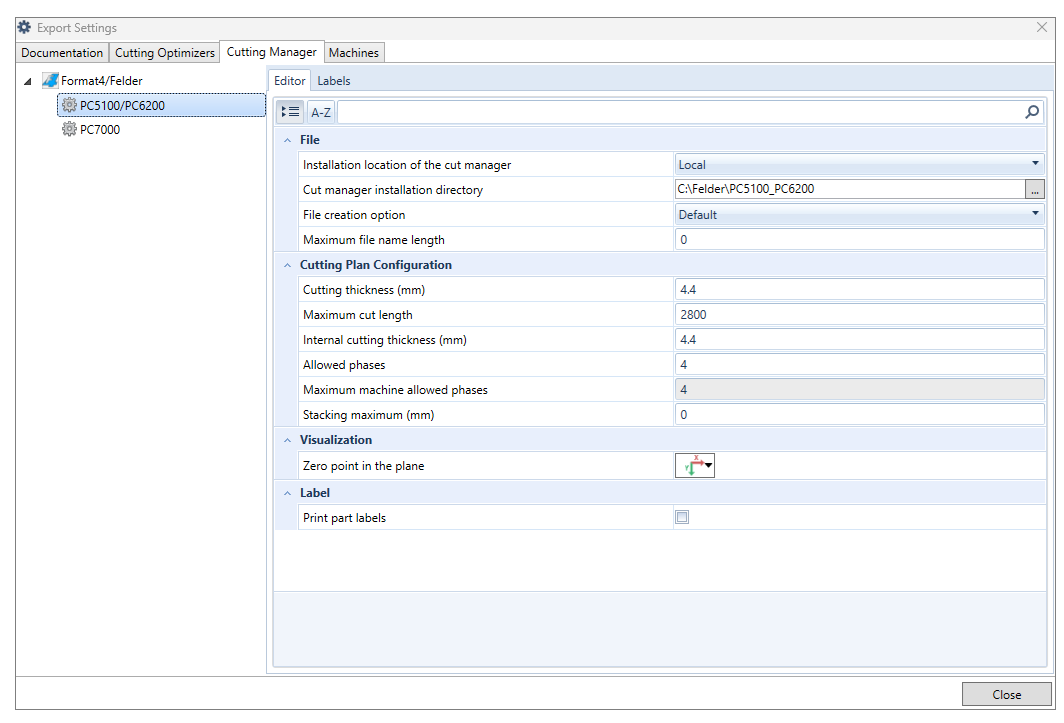Open Installation location dropdown set to Local
The image size is (1064, 723).
pos(859,164)
